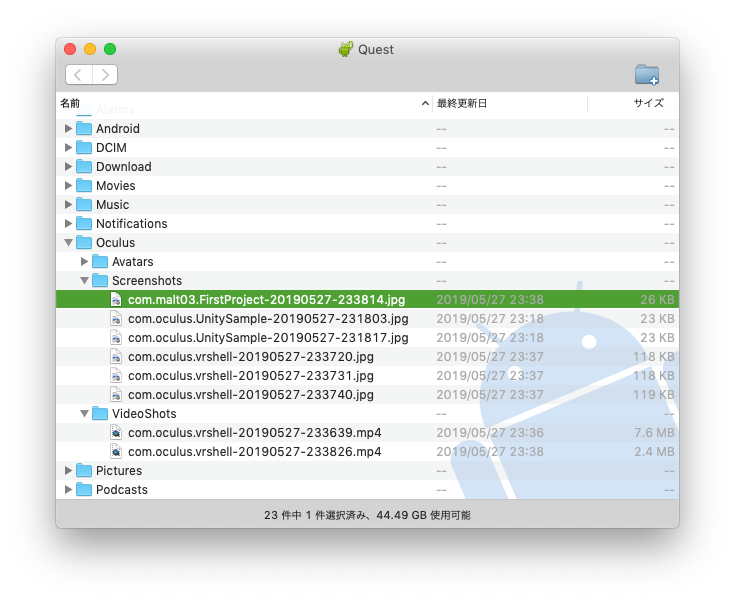
Task: Click the status bar 44.49 GB text
Action: (x=402, y=515)
